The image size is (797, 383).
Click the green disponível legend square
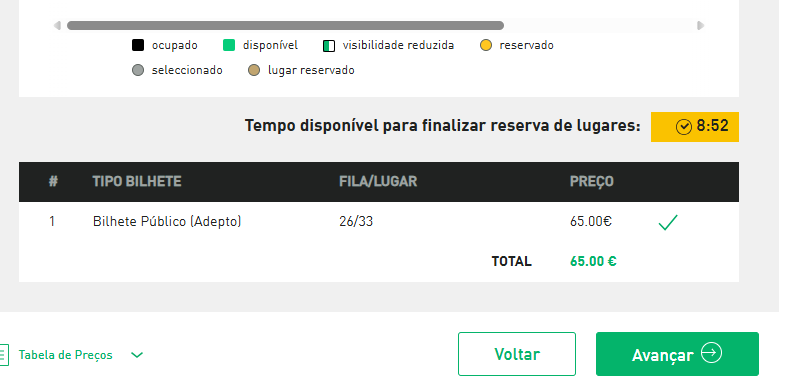229,45
